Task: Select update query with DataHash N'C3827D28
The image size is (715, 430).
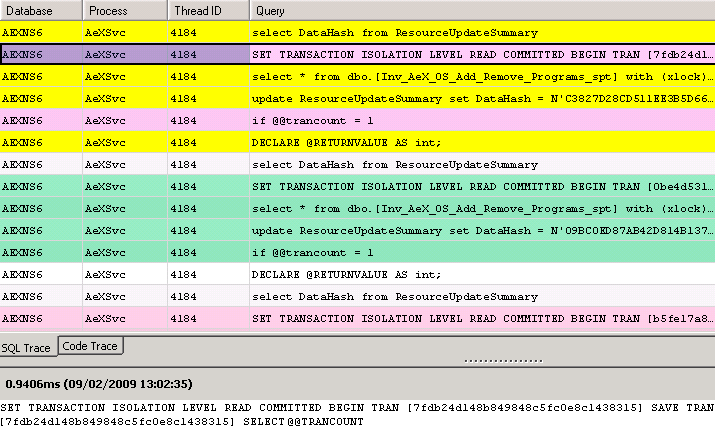Action: click(480, 98)
